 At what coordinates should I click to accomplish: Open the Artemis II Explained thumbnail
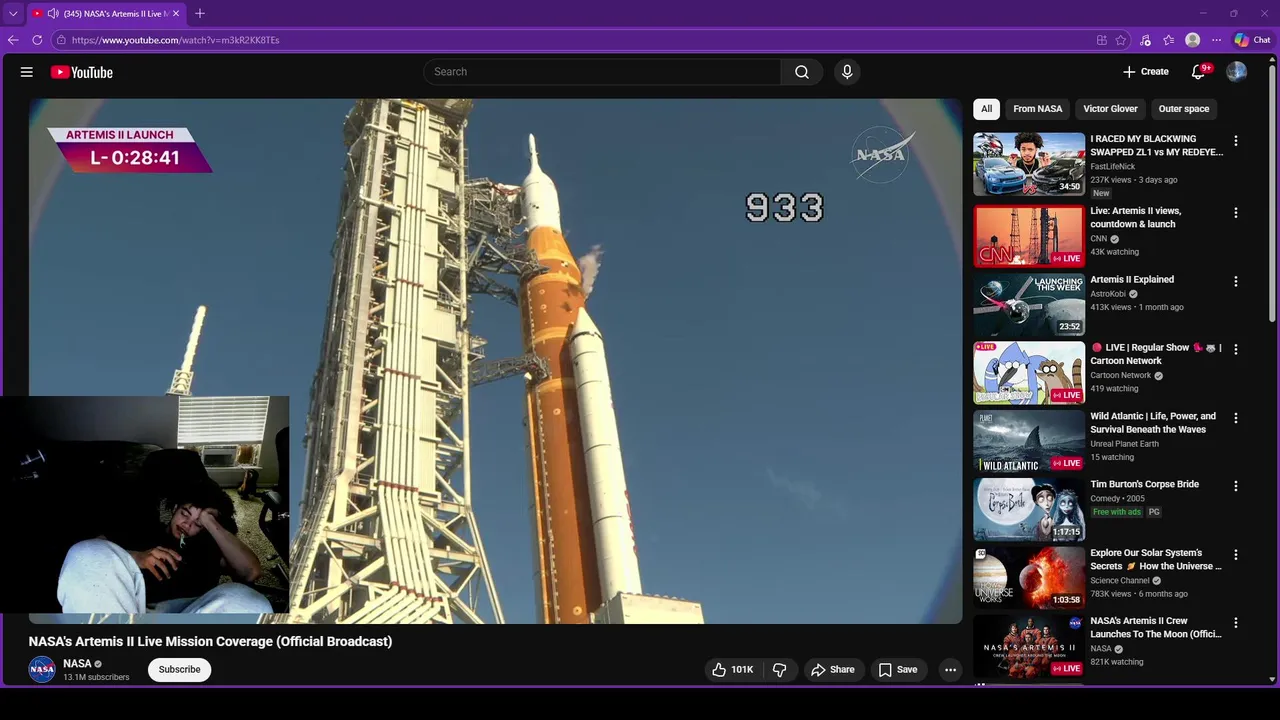click(1029, 304)
